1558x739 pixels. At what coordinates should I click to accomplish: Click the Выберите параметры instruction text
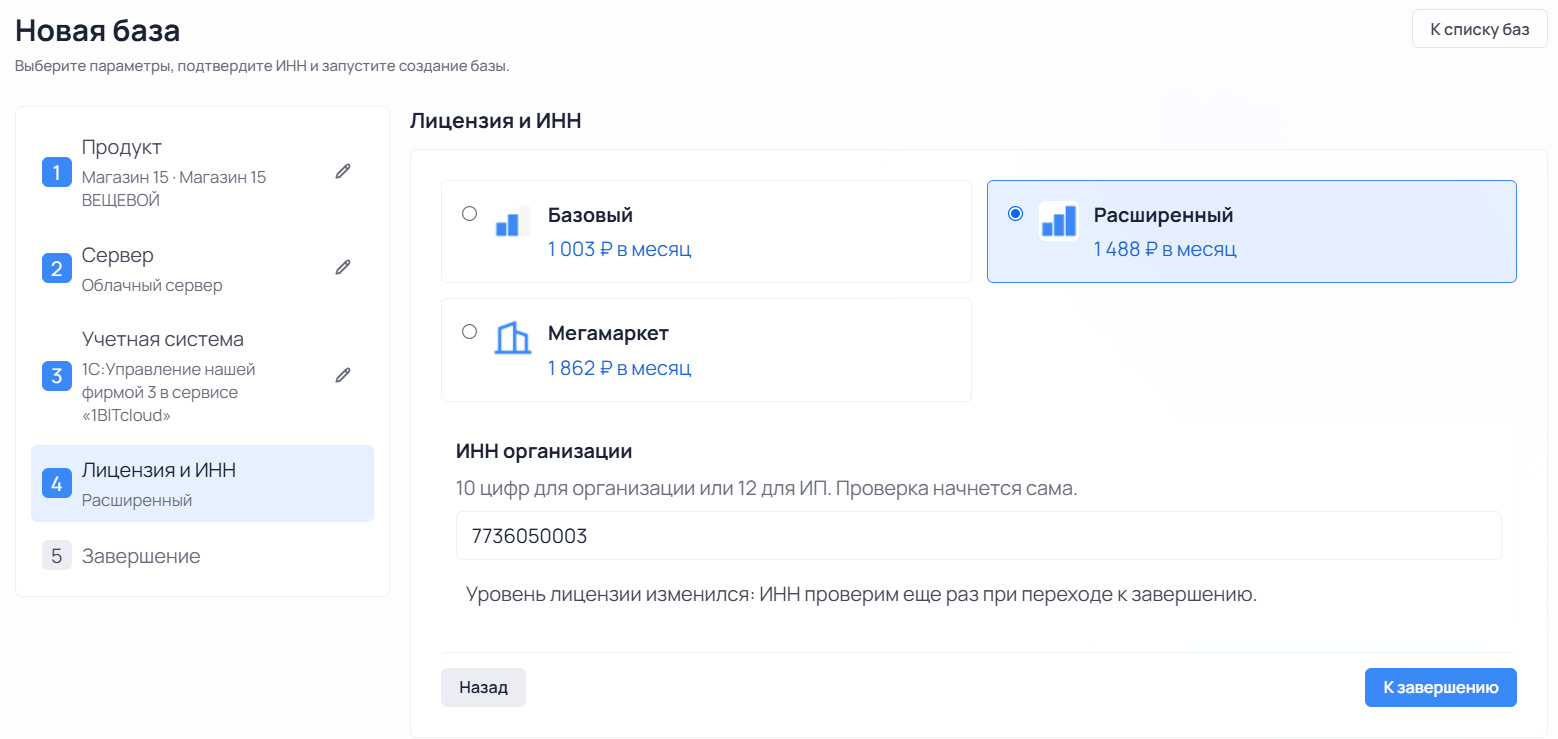tap(262, 67)
